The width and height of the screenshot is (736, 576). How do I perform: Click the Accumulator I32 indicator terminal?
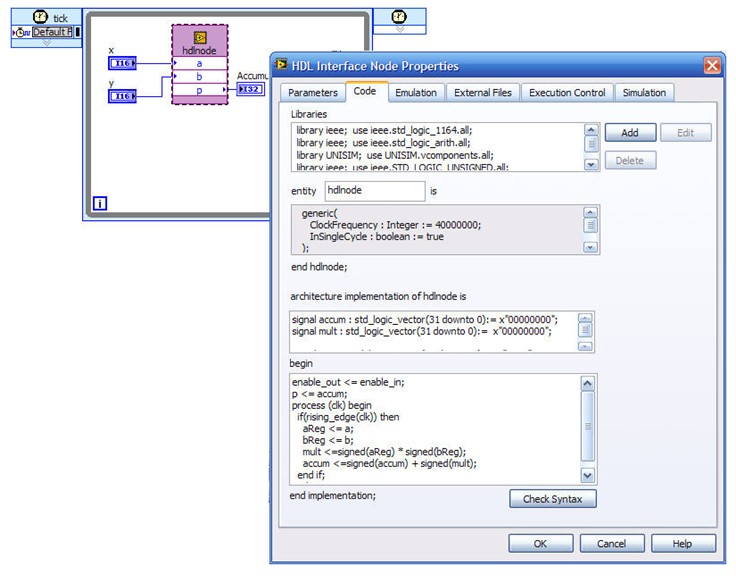click(251, 90)
